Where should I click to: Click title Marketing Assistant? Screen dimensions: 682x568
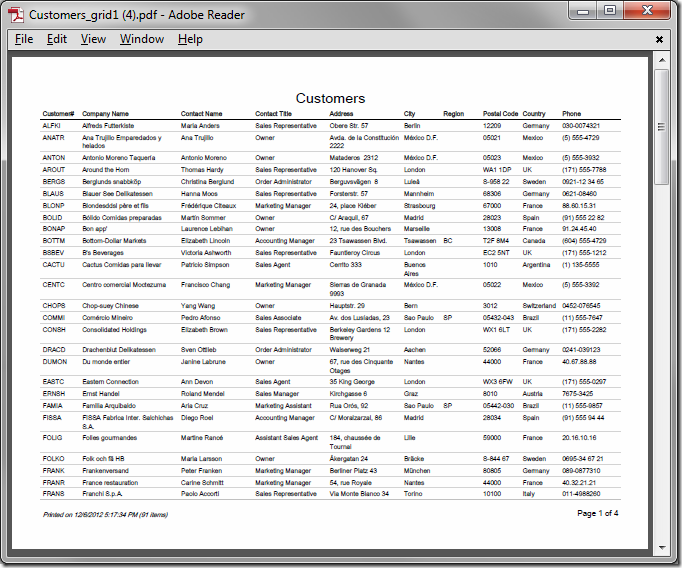[x=283, y=406]
